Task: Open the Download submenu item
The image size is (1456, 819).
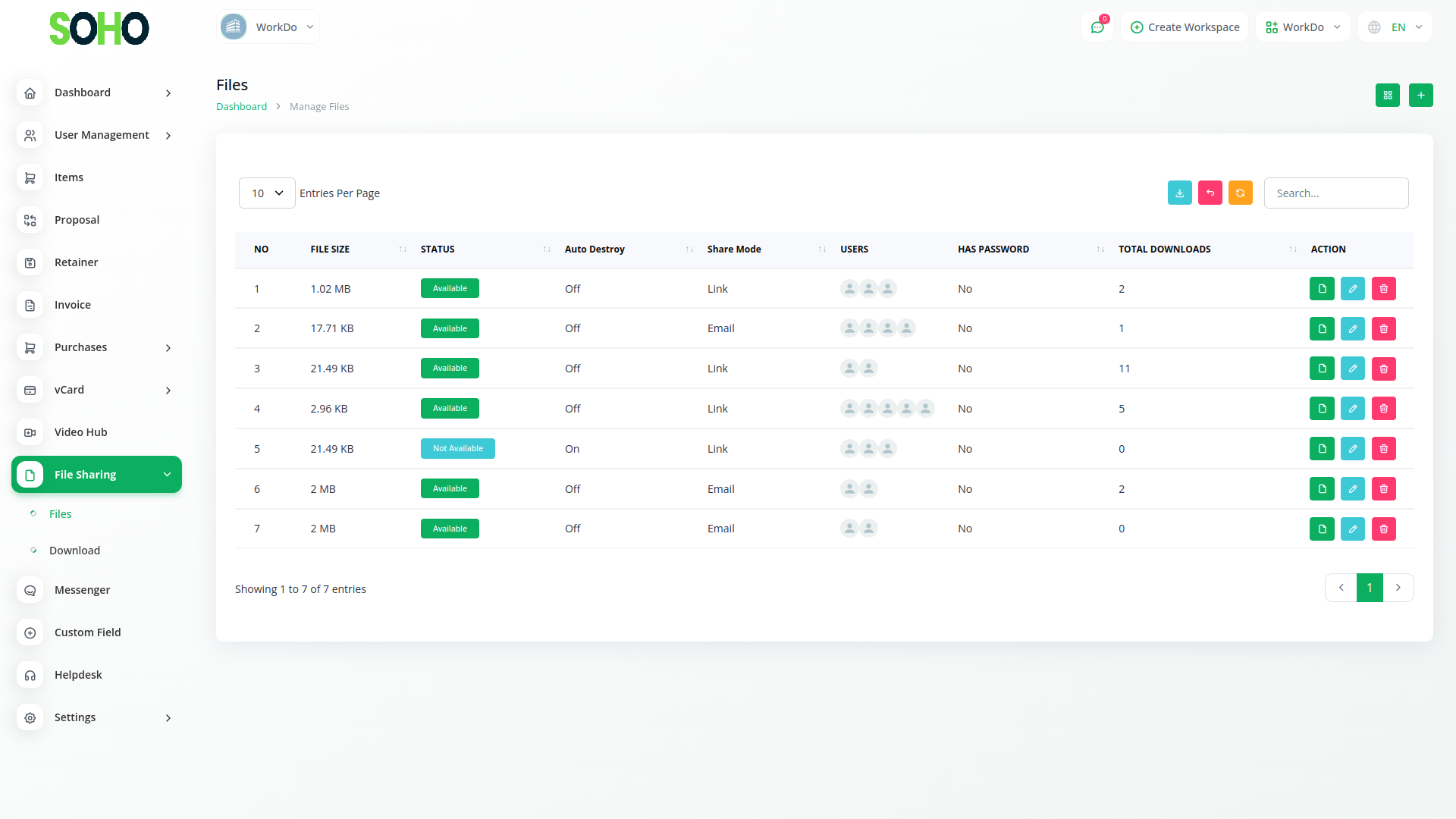Action: click(74, 551)
